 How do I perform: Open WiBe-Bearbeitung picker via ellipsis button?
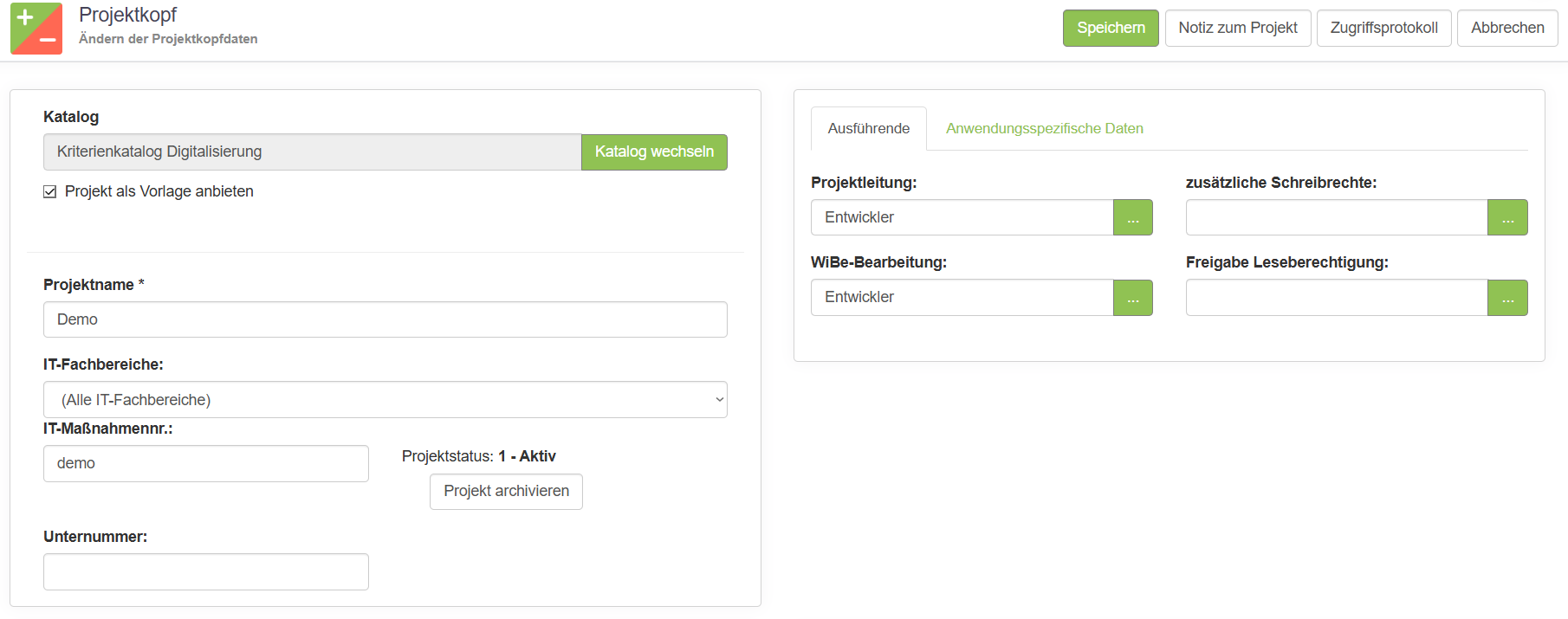(x=1132, y=298)
